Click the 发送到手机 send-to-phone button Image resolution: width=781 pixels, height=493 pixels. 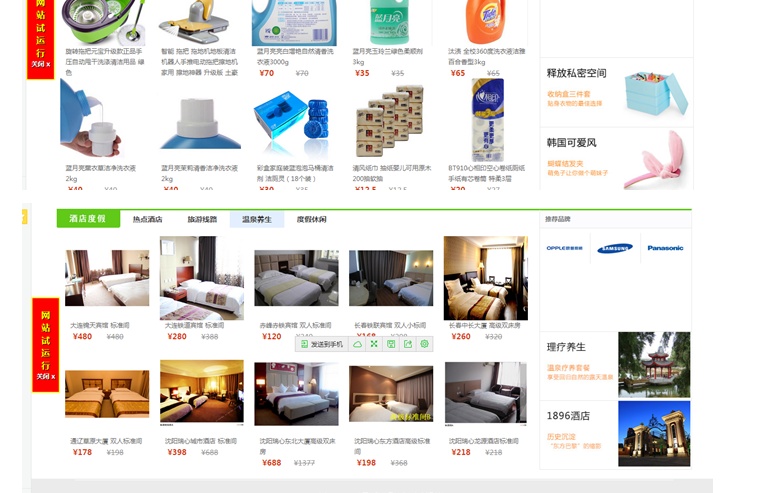pos(322,344)
